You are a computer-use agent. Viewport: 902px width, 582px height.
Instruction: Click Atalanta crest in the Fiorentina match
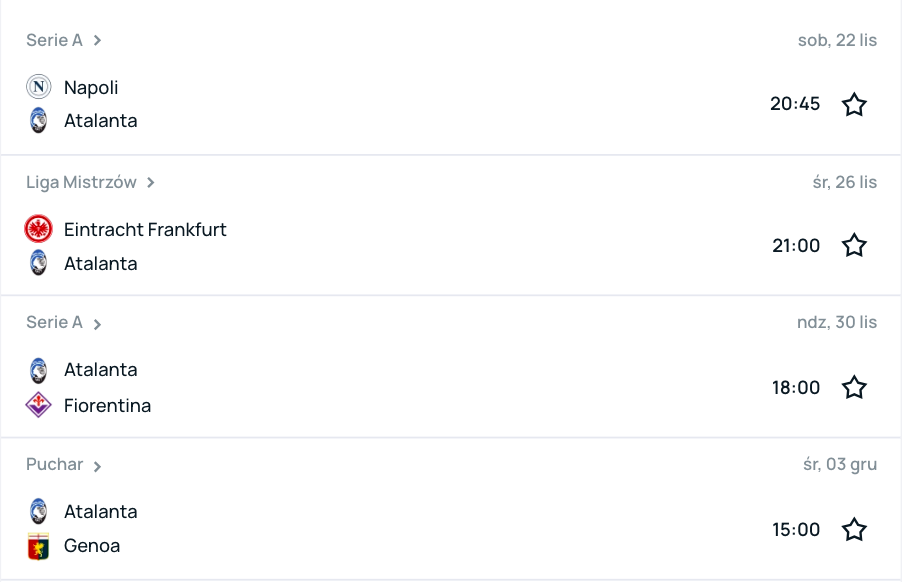tap(38, 370)
